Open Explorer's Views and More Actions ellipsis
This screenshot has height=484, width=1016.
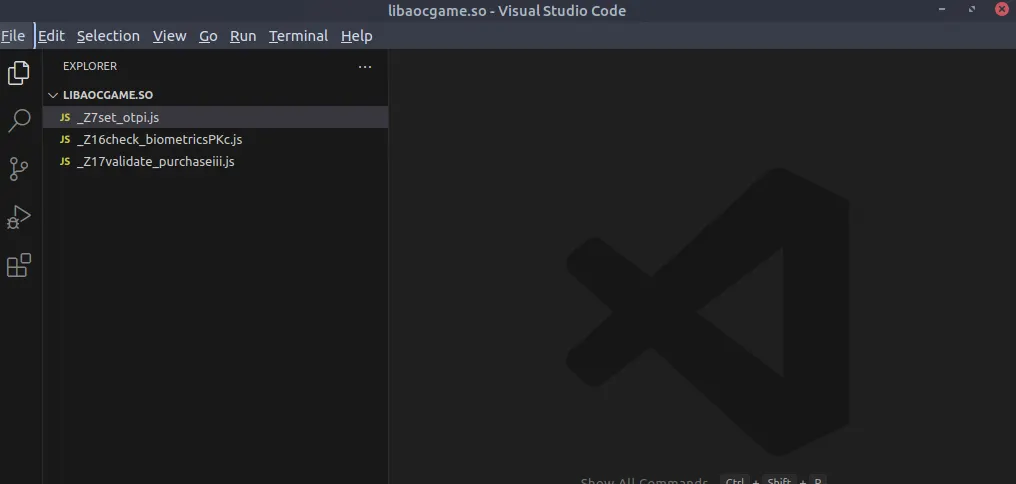365,66
